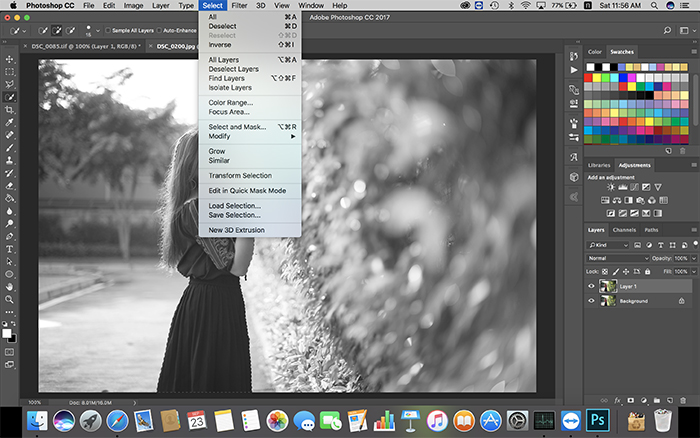The width and height of the screenshot is (700, 438).
Task: Hide Layer 1 using its eye icon
Action: click(591, 285)
